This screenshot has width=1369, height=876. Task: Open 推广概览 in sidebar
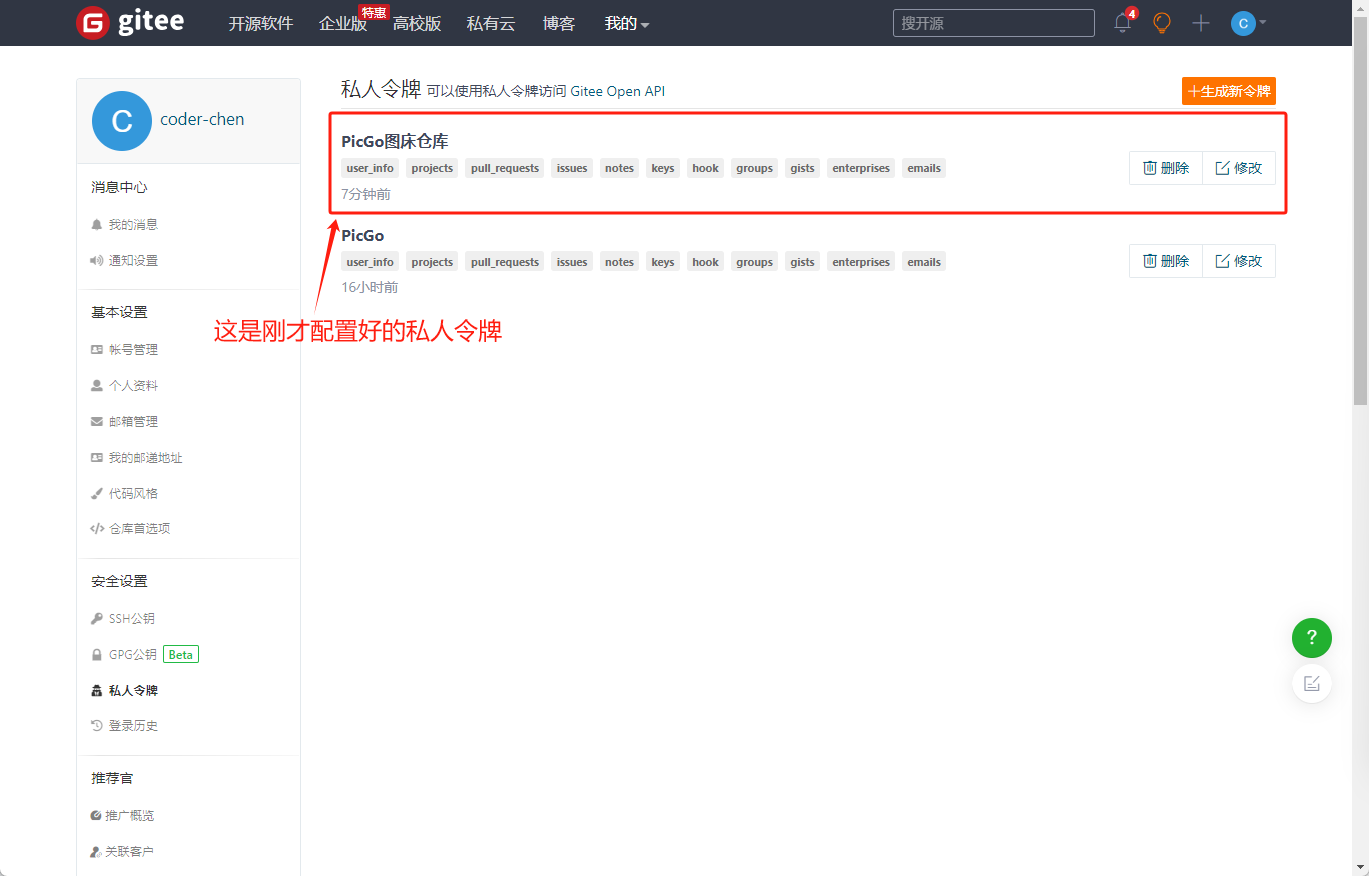123,816
